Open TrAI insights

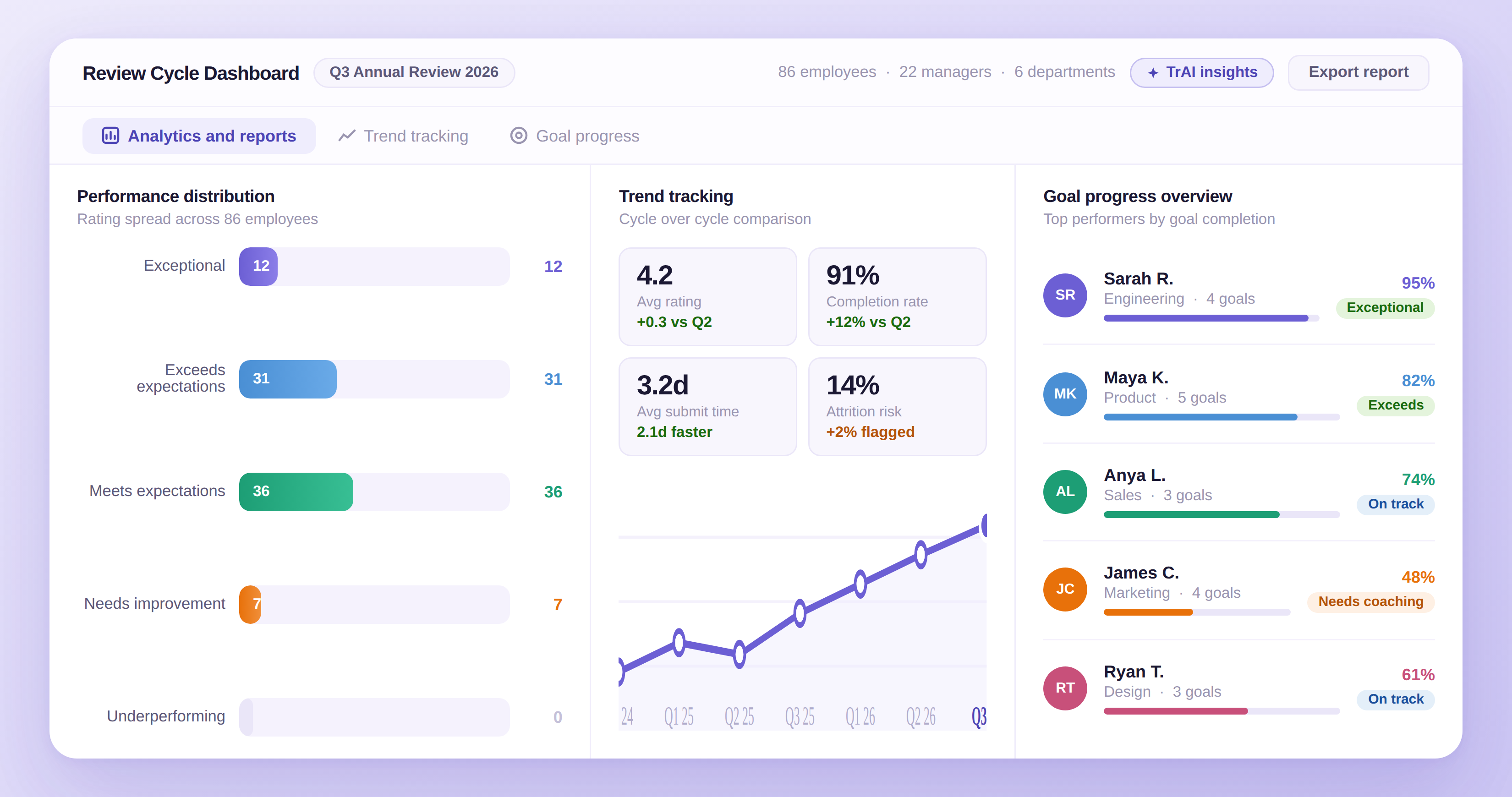pyautogui.click(x=1201, y=72)
